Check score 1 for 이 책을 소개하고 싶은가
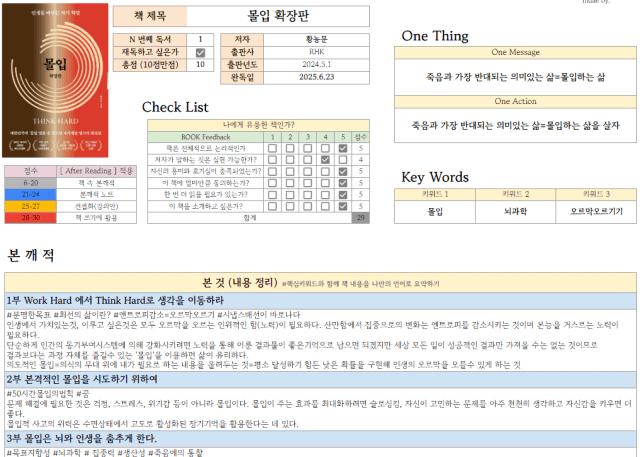 coord(272,206)
